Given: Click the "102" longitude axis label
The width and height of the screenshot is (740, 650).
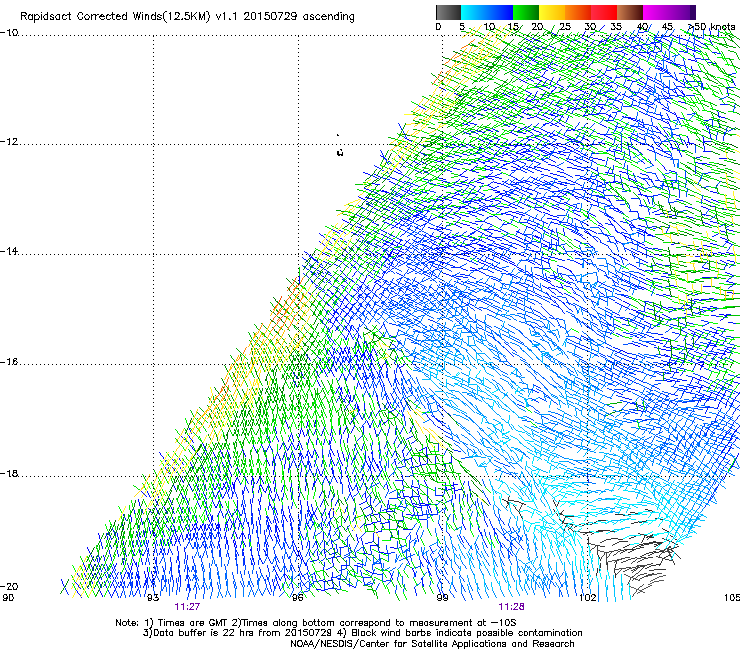Looking at the screenshot, I should [x=588, y=598].
